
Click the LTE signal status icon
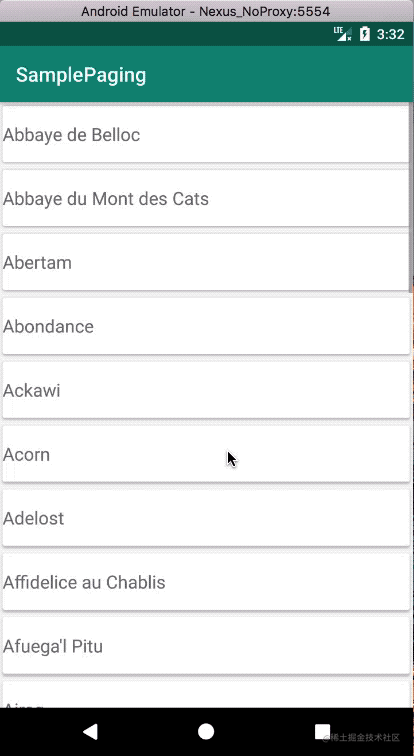coord(343,34)
